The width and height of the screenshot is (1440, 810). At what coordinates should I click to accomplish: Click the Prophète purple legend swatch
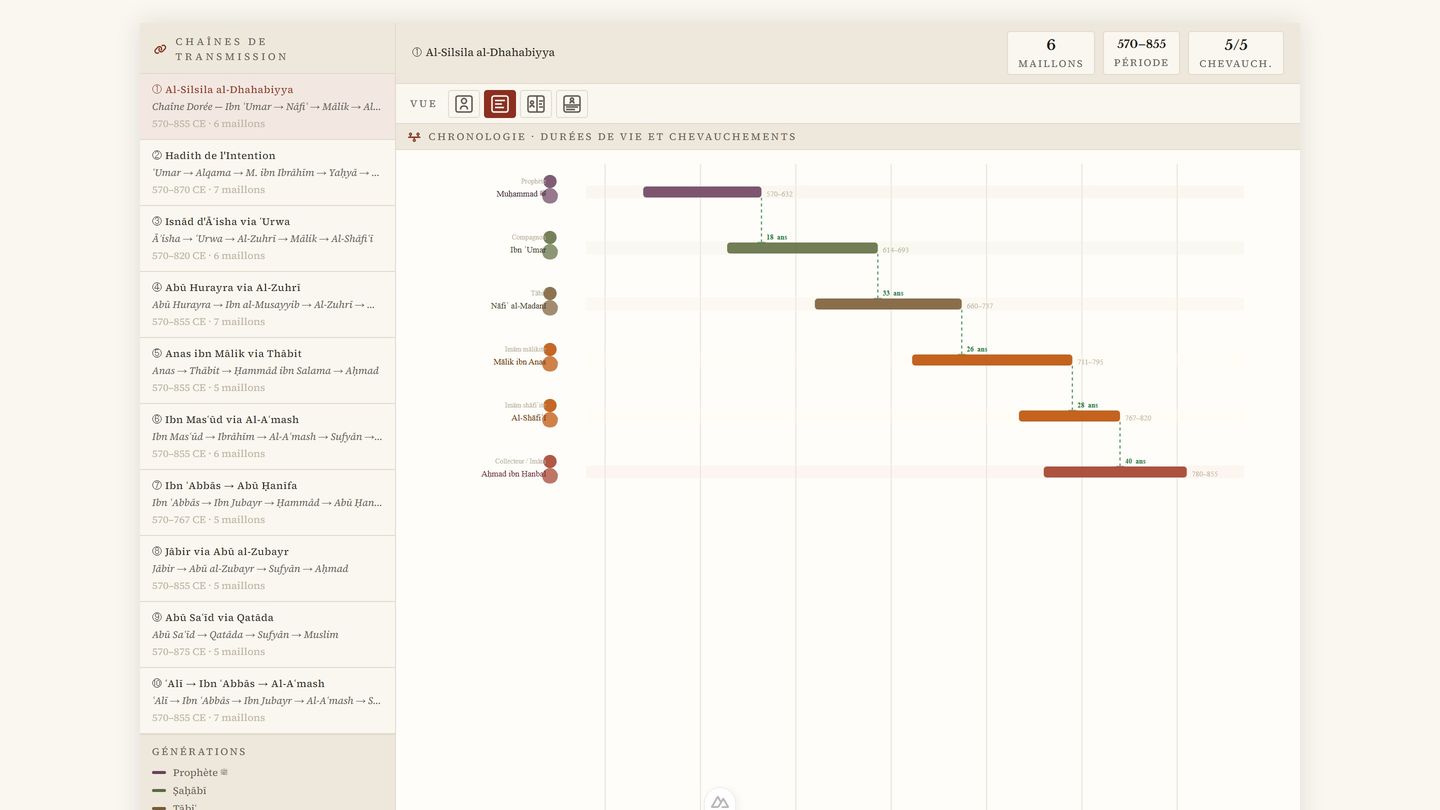(x=159, y=773)
